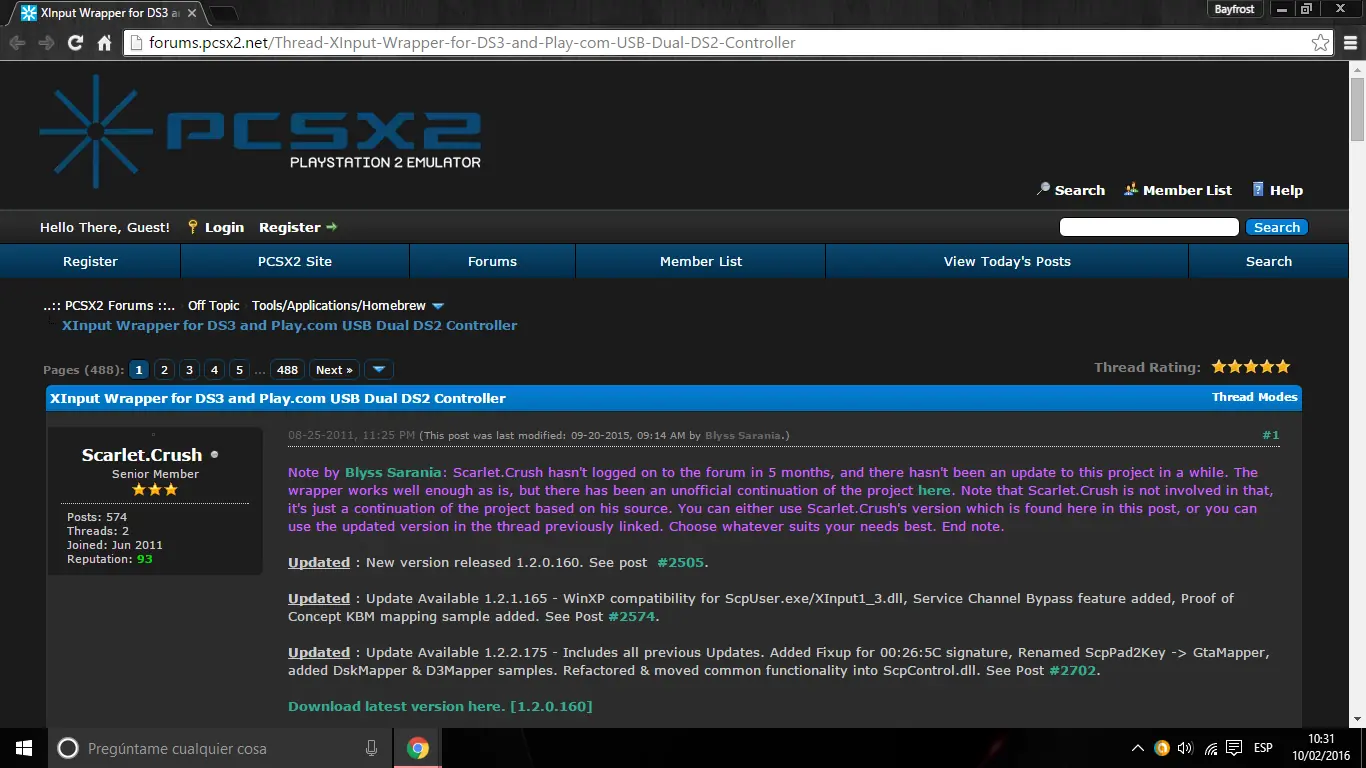Reload the current page
The image size is (1366, 768).
[75, 43]
